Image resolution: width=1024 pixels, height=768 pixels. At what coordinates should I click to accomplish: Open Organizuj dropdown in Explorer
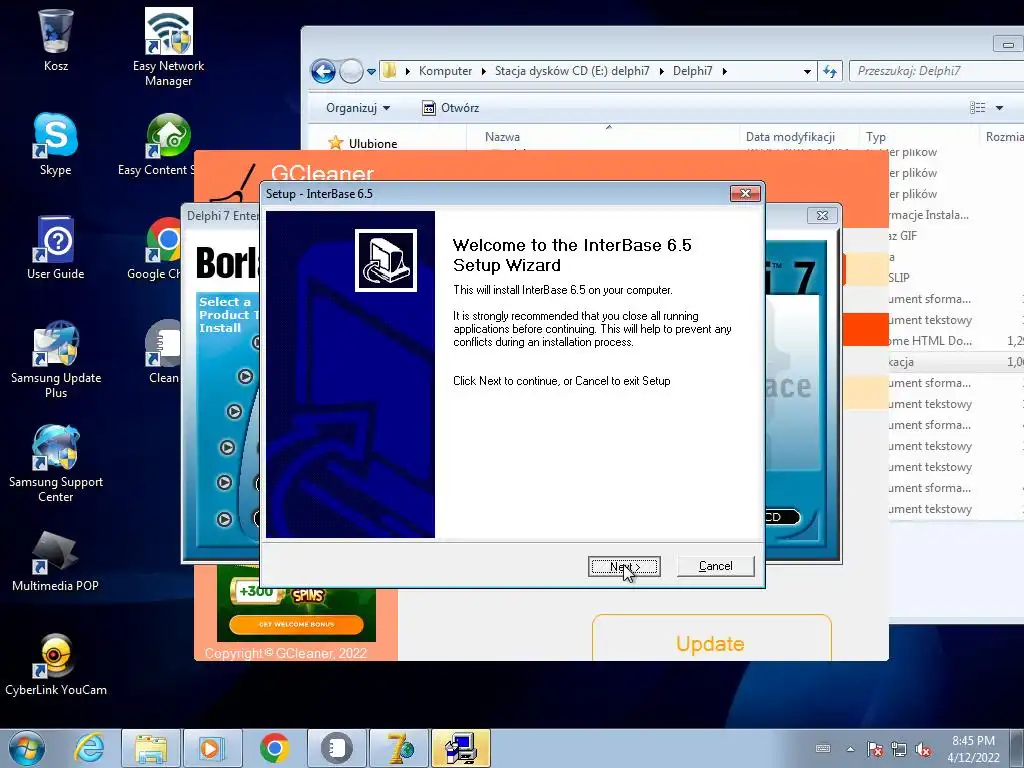[358, 108]
